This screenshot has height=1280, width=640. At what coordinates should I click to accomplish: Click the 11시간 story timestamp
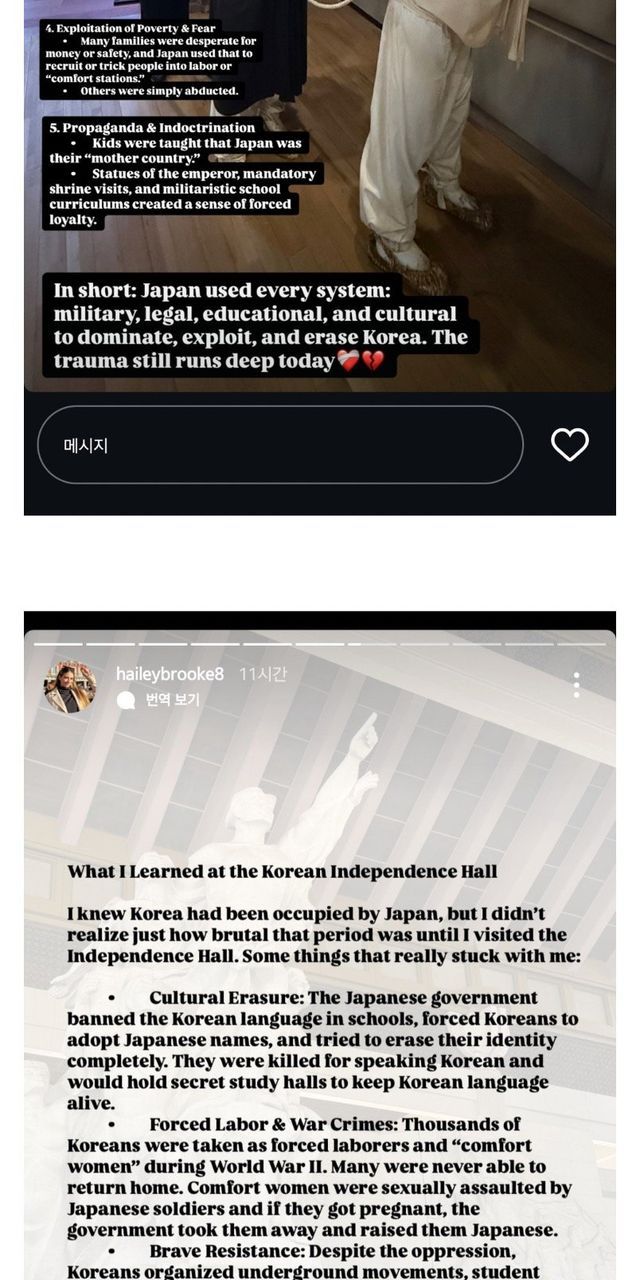point(262,674)
